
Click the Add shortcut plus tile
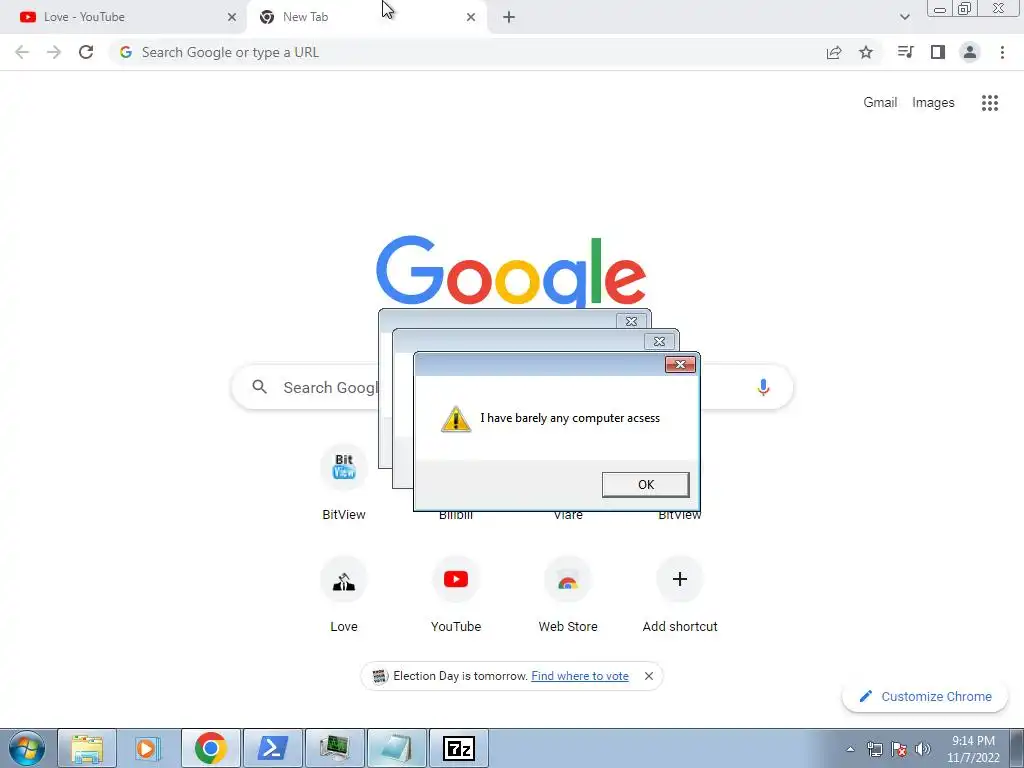(x=680, y=595)
